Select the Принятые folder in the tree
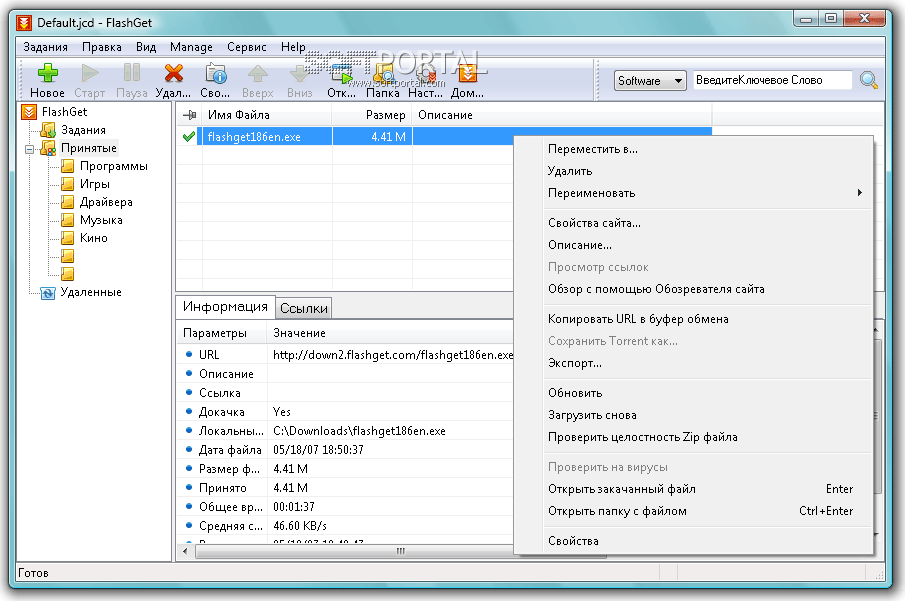The image size is (905, 601). [x=89, y=148]
